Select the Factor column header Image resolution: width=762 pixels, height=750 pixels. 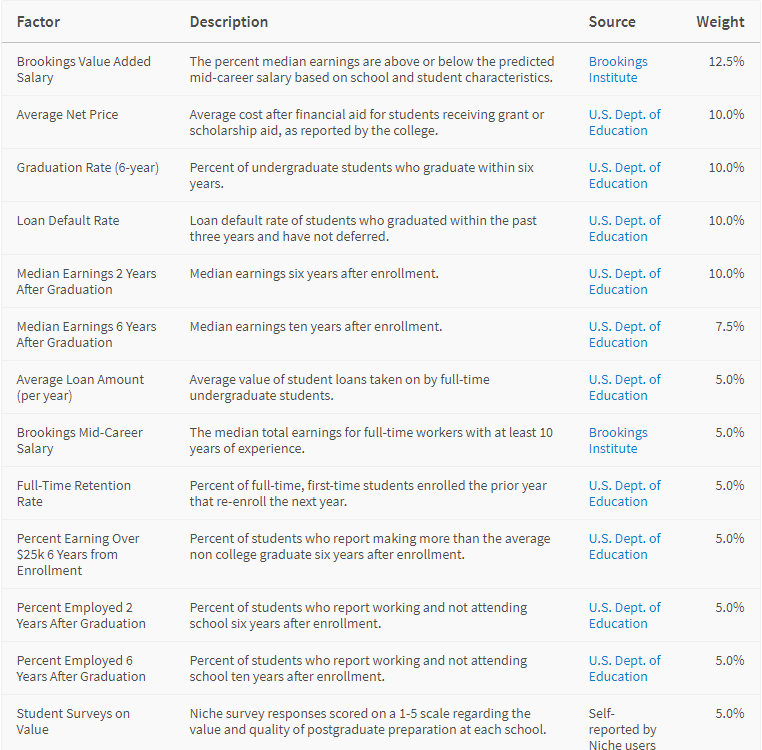click(x=38, y=22)
